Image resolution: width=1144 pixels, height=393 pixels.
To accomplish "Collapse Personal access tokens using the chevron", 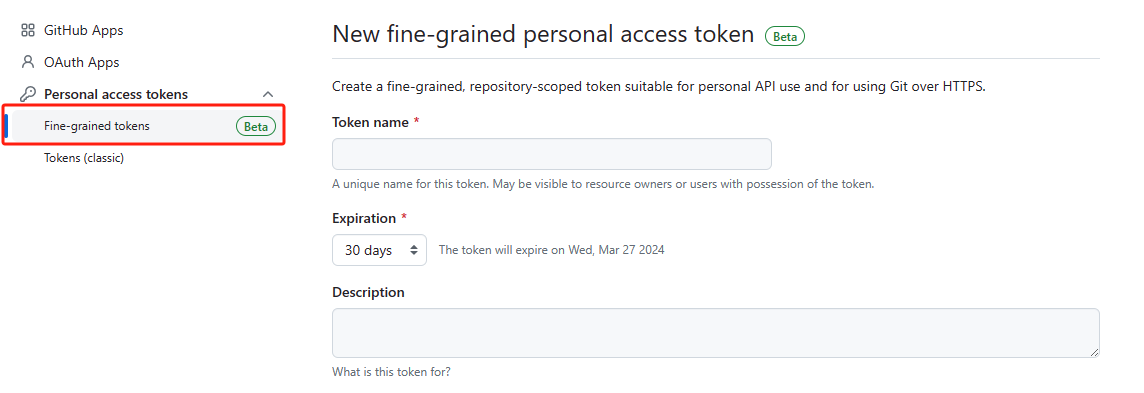I will click(x=268, y=94).
